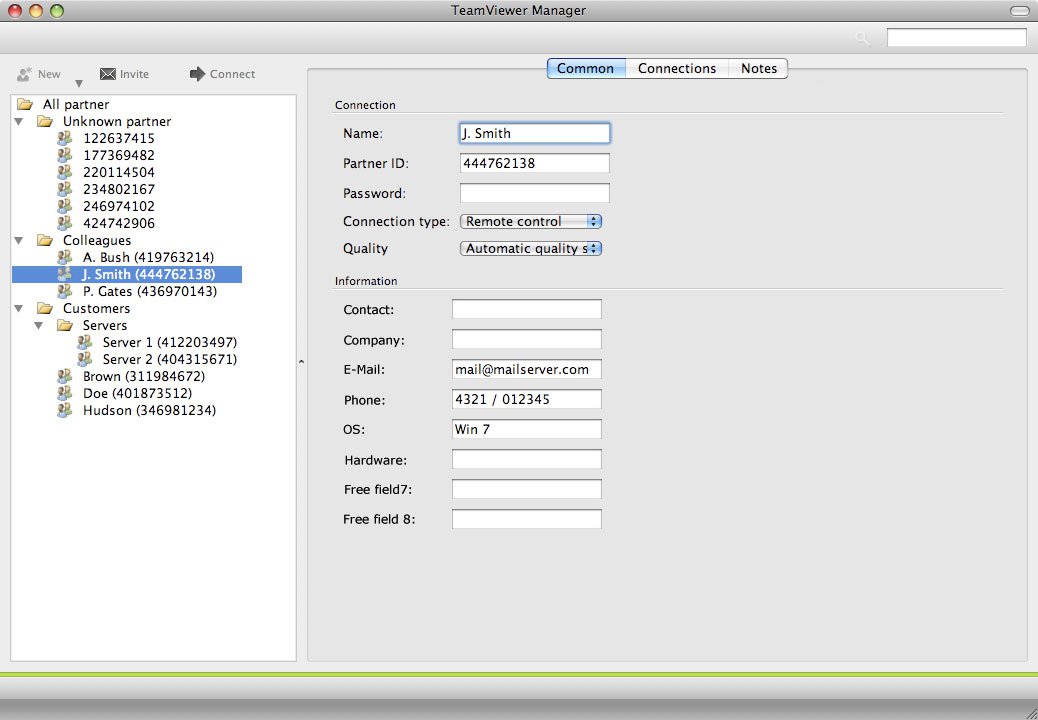Select Server 2 (404315671) text
This screenshot has width=1038, height=720.
(x=170, y=359)
